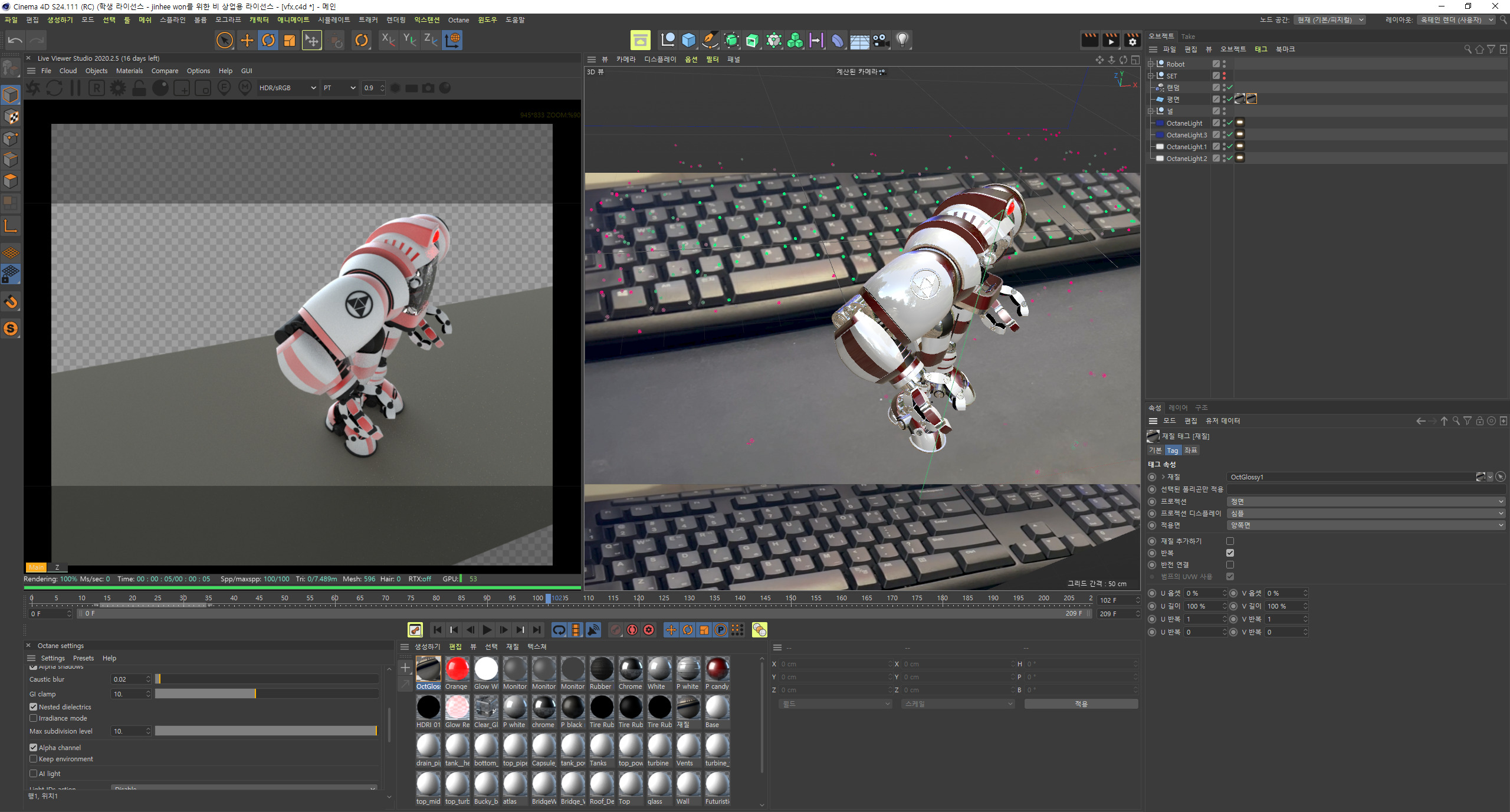The image size is (1510, 812).
Task: Click the spline Pen tool icon
Action: [x=710, y=40]
